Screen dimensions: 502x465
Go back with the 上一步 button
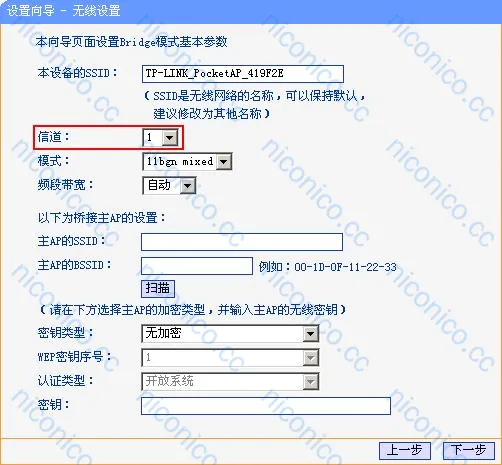pos(405,450)
